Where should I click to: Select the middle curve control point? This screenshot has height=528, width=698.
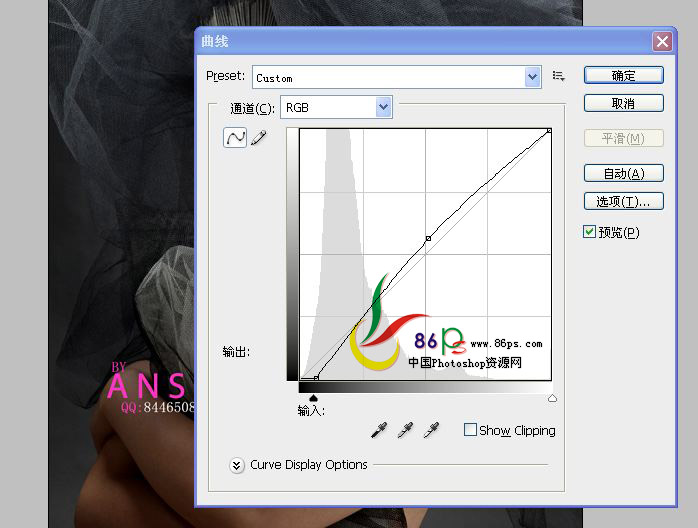428,239
